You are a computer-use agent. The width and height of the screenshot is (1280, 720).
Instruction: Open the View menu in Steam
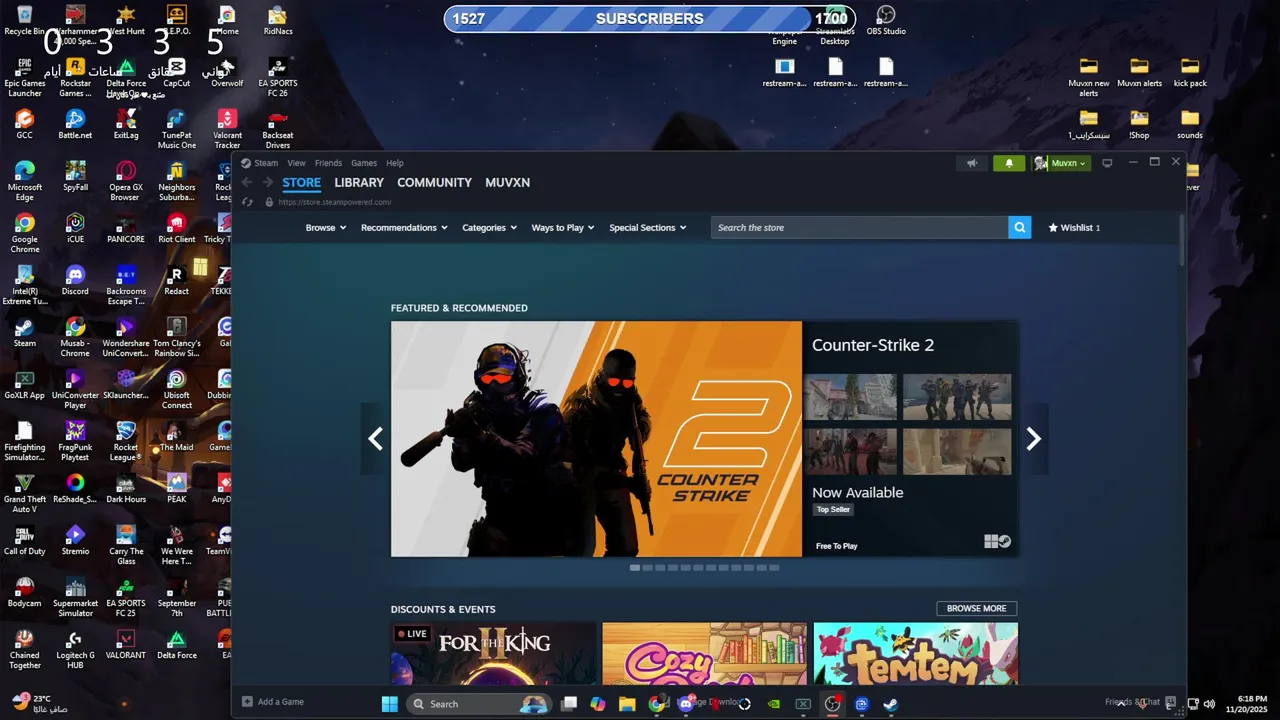296,163
